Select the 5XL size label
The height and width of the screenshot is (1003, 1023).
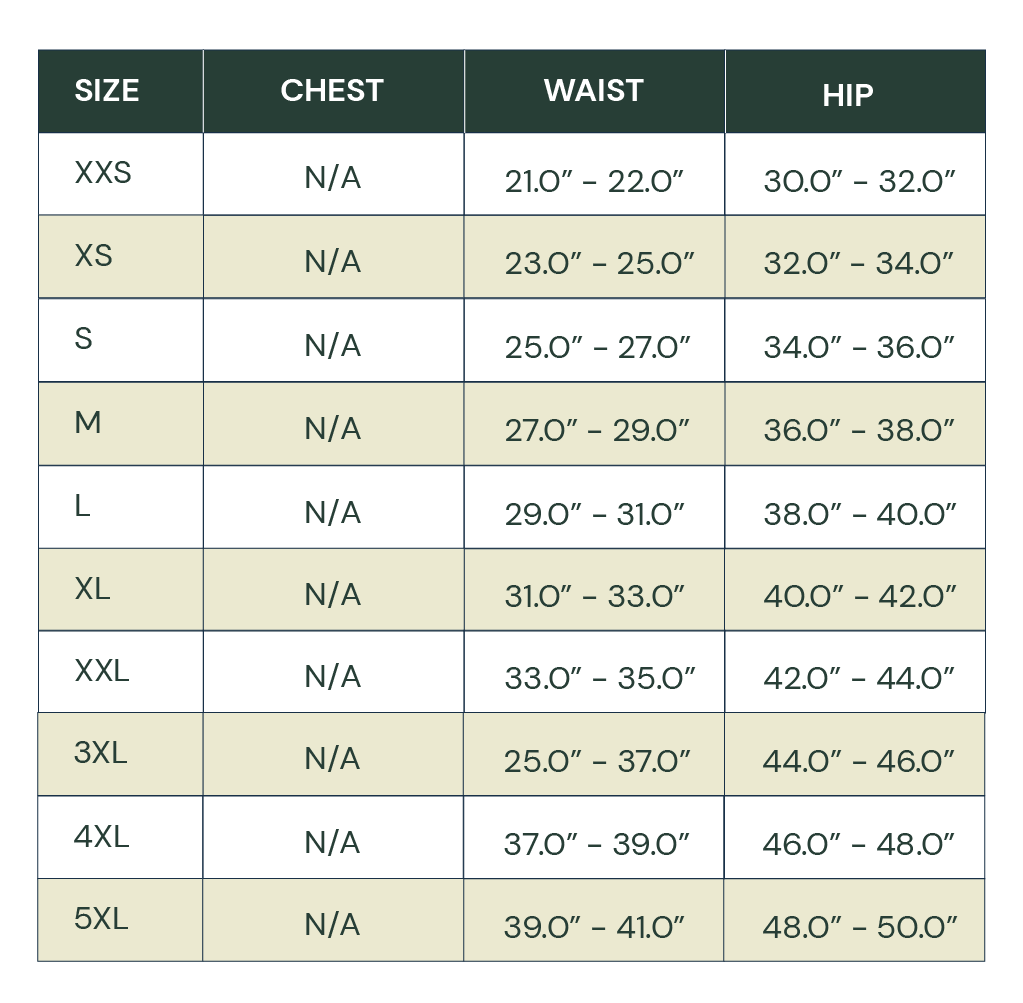[x=101, y=919]
